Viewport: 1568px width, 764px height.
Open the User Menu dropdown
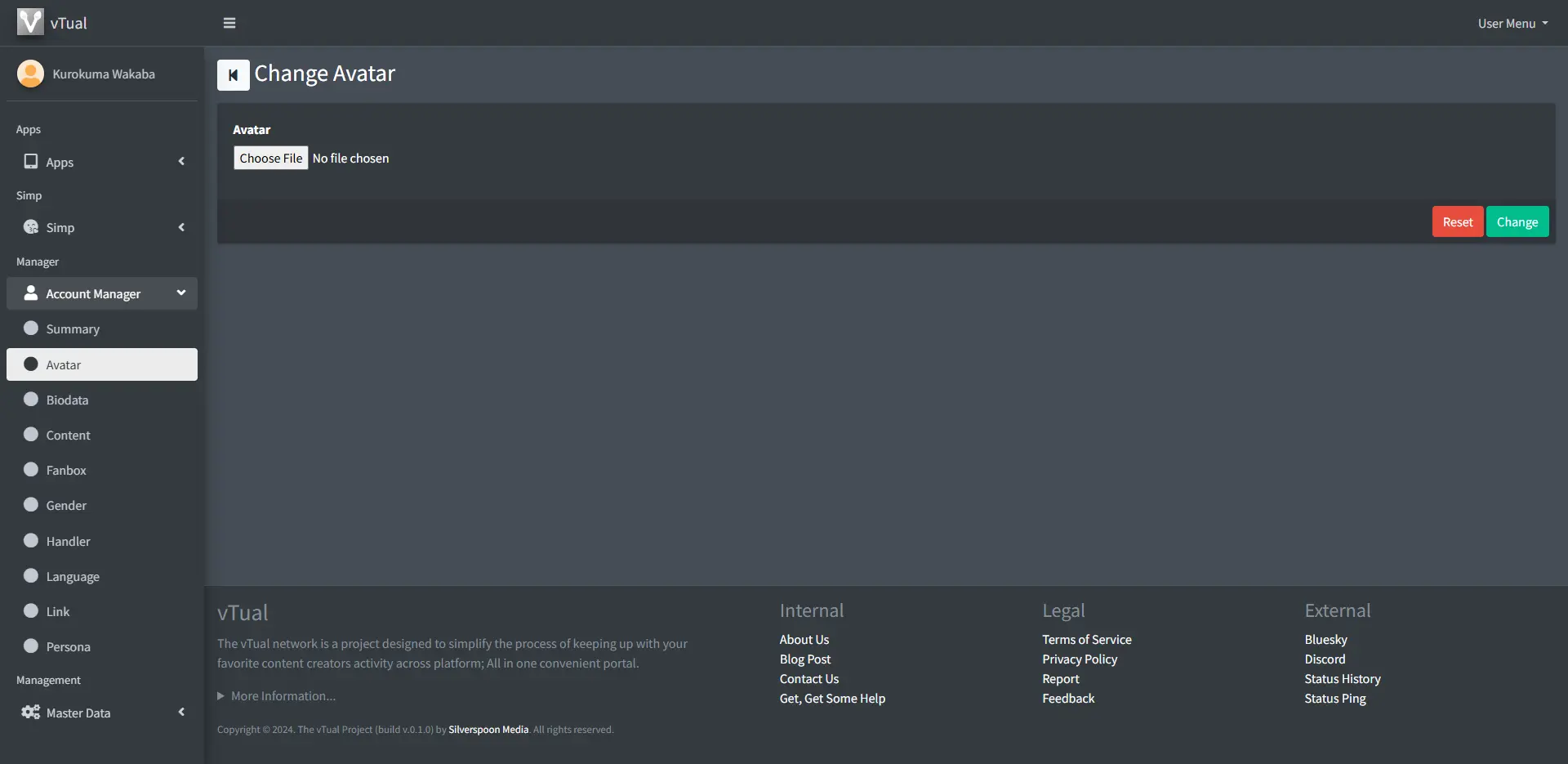coord(1512,24)
